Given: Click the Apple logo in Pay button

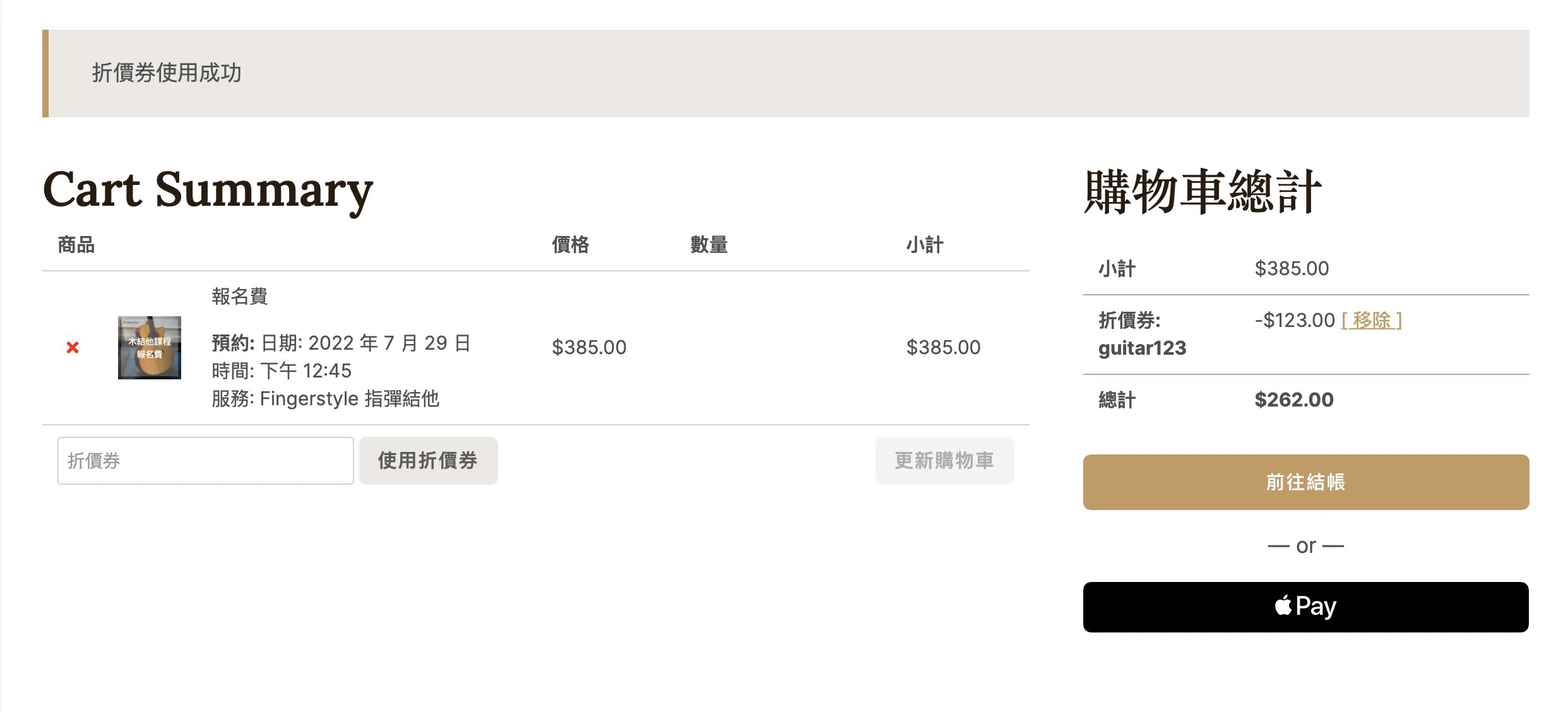Looking at the screenshot, I should point(1283,605).
